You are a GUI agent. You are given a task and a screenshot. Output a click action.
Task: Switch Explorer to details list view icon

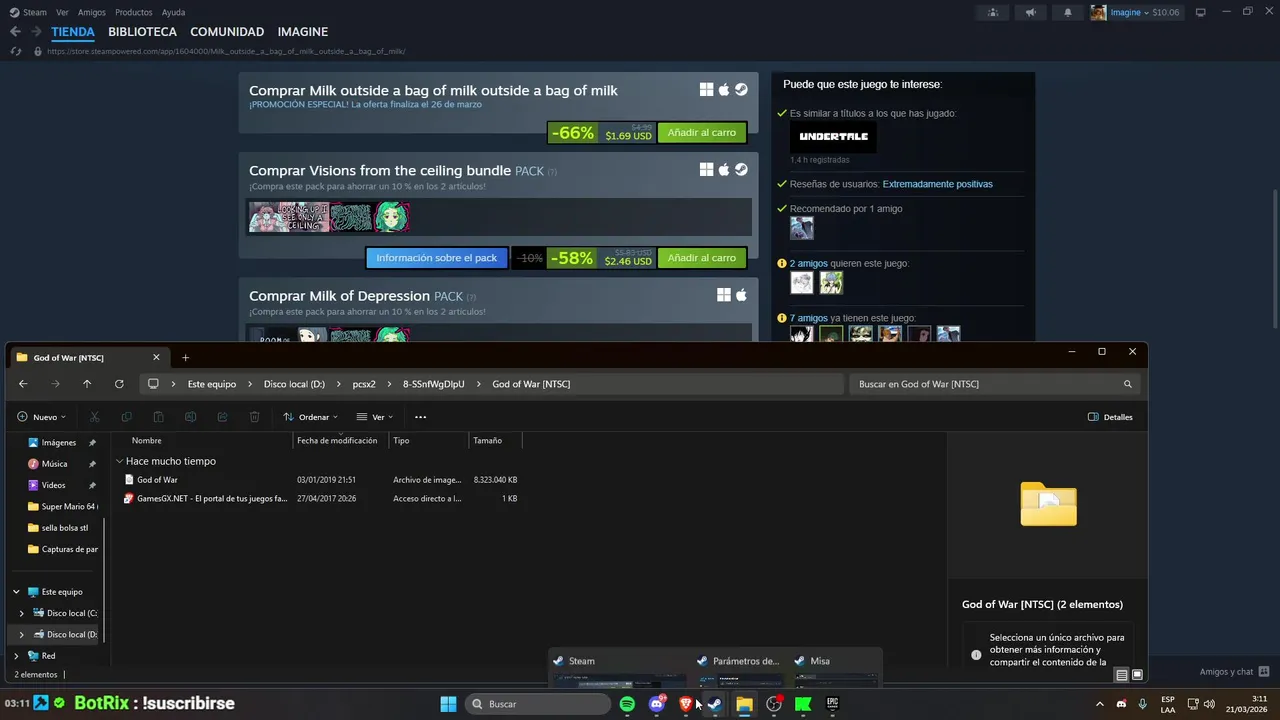[1122, 675]
